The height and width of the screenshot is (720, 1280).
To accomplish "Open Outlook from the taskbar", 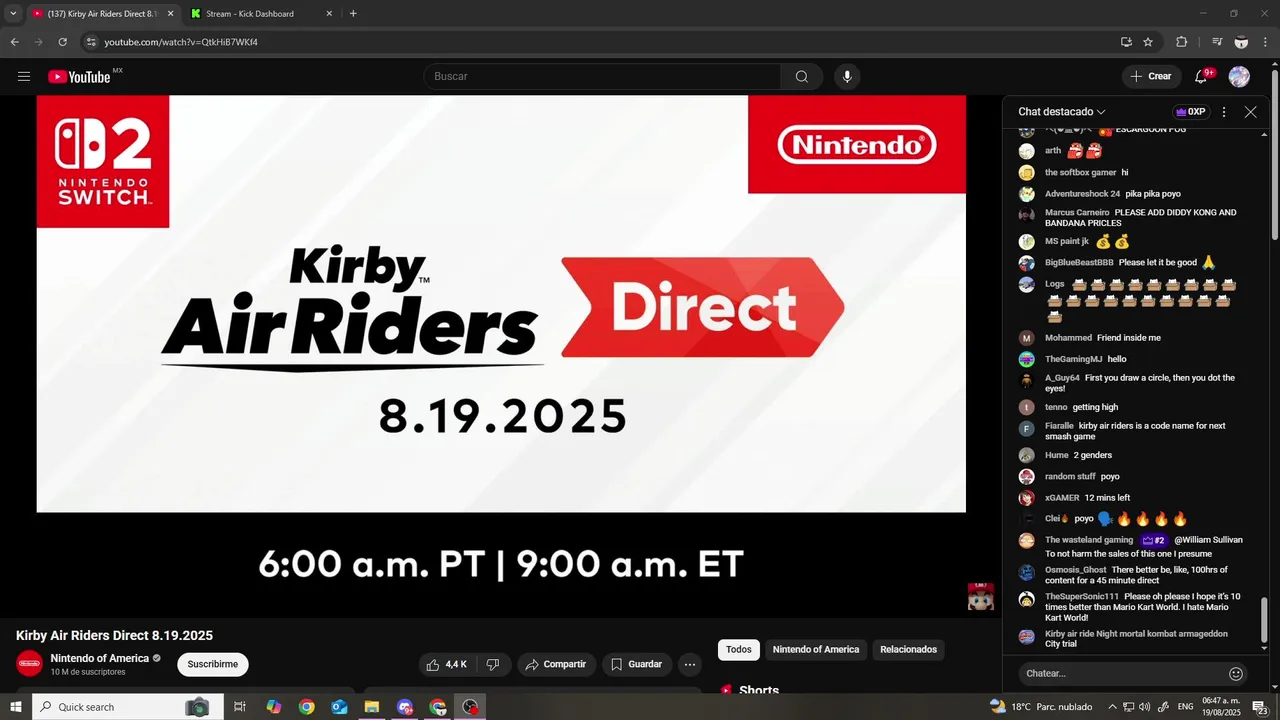I will coord(339,707).
